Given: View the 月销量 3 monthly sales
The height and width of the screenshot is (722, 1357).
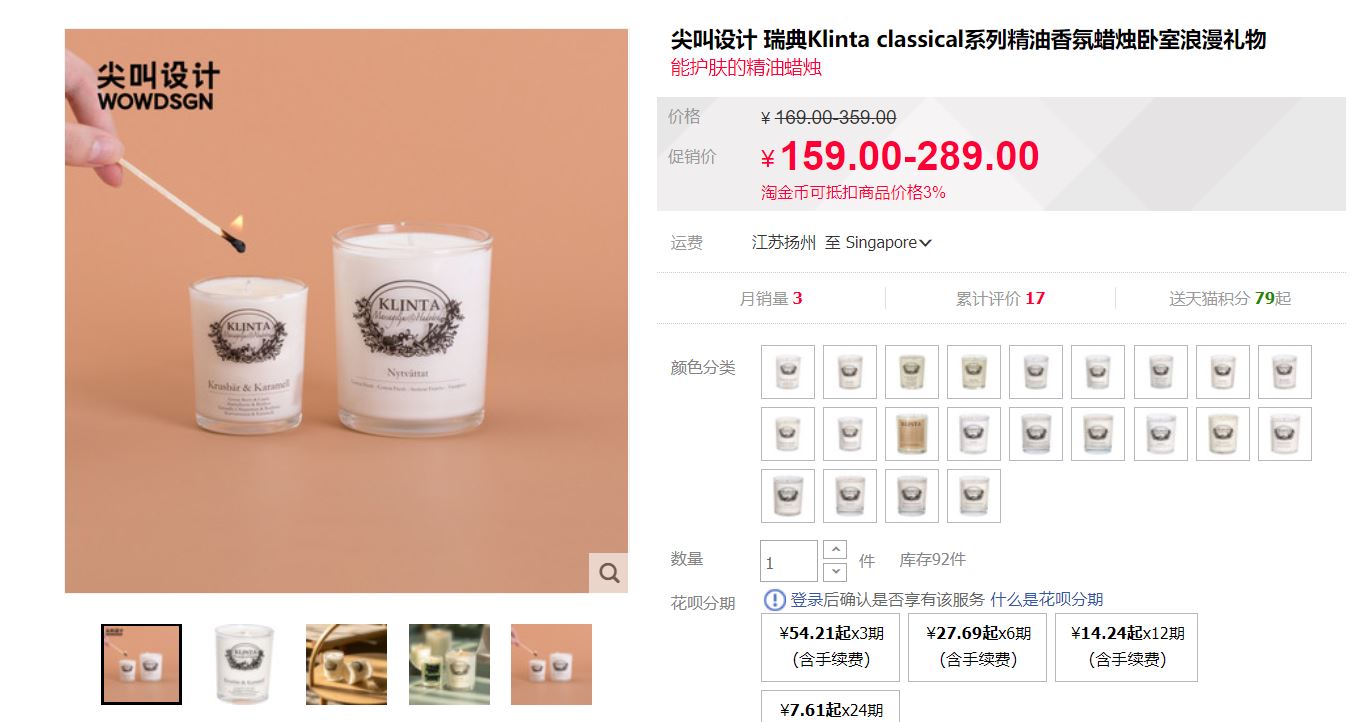Looking at the screenshot, I should (x=771, y=298).
